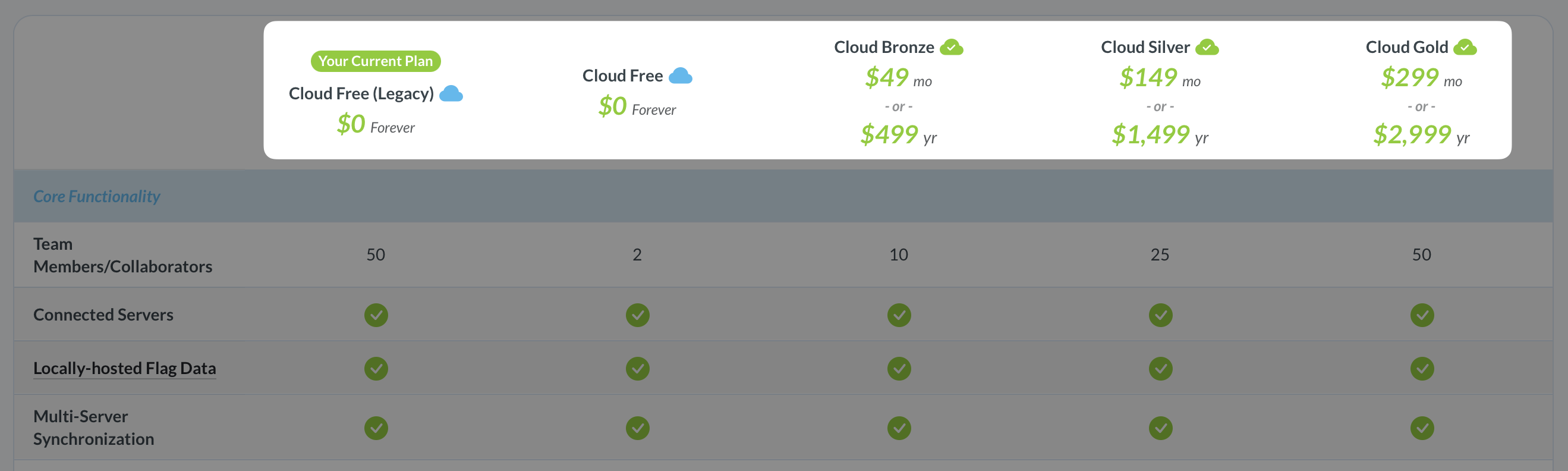Image resolution: width=1568 pixels, height=471 pixels.
Task: Click the Your Current Plan badge
Action: click(376, 60)
